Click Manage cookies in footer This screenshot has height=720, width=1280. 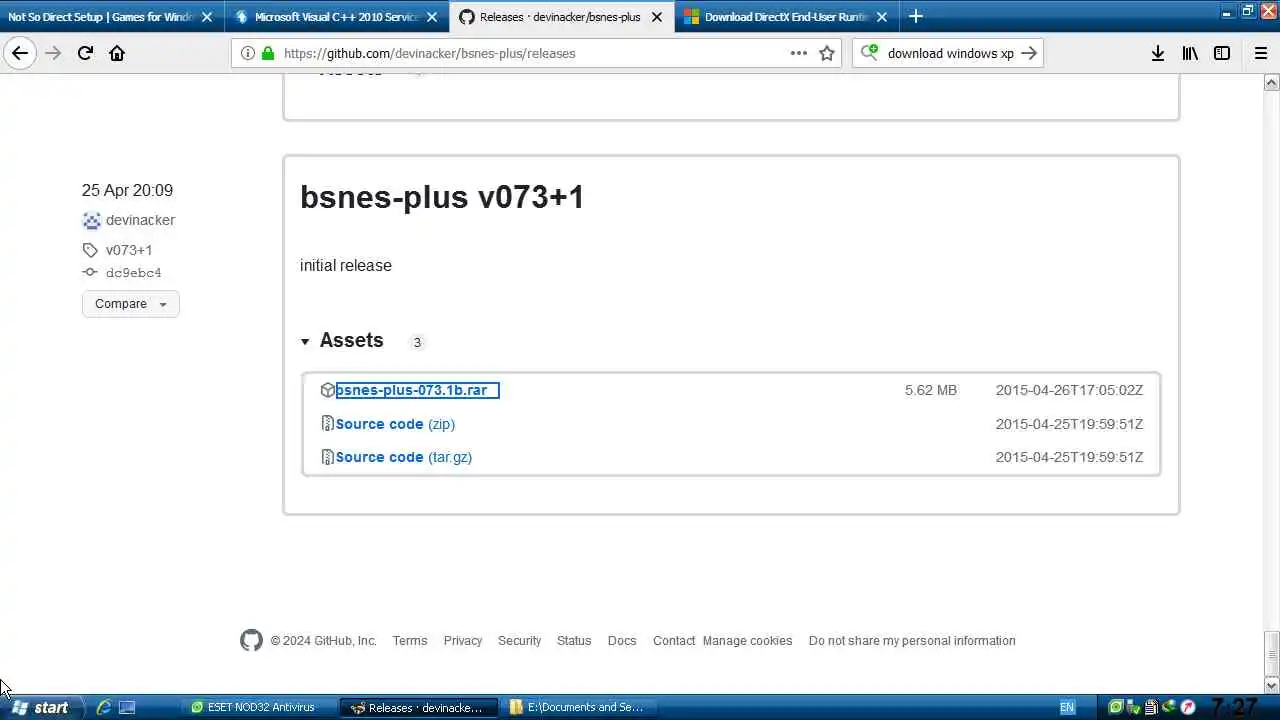pyautogui.click(x=747, y=641)
